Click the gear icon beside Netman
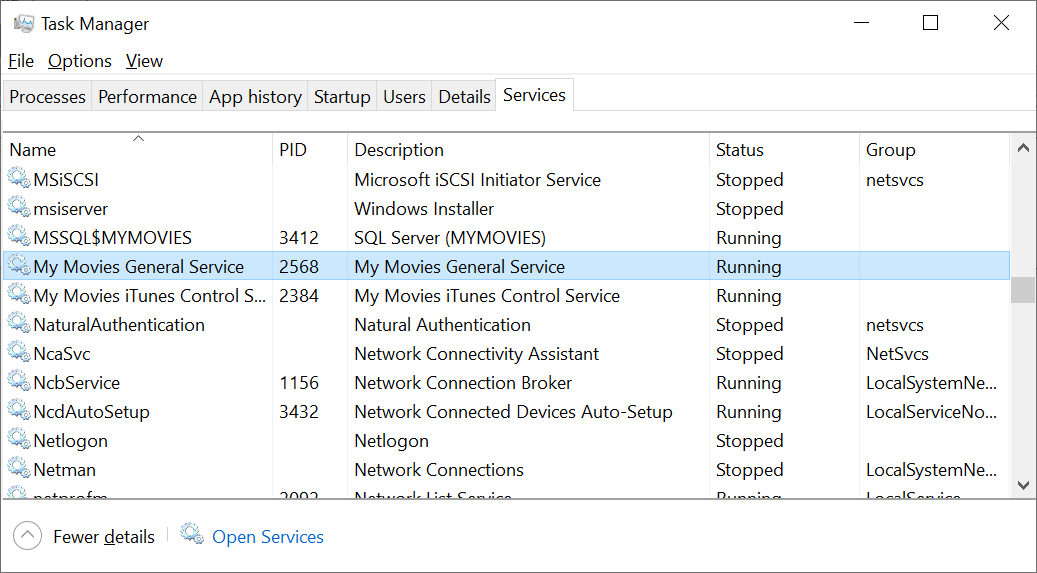Image resolution: width=1037 pixels, height=573 pixels. pos(19,470)
